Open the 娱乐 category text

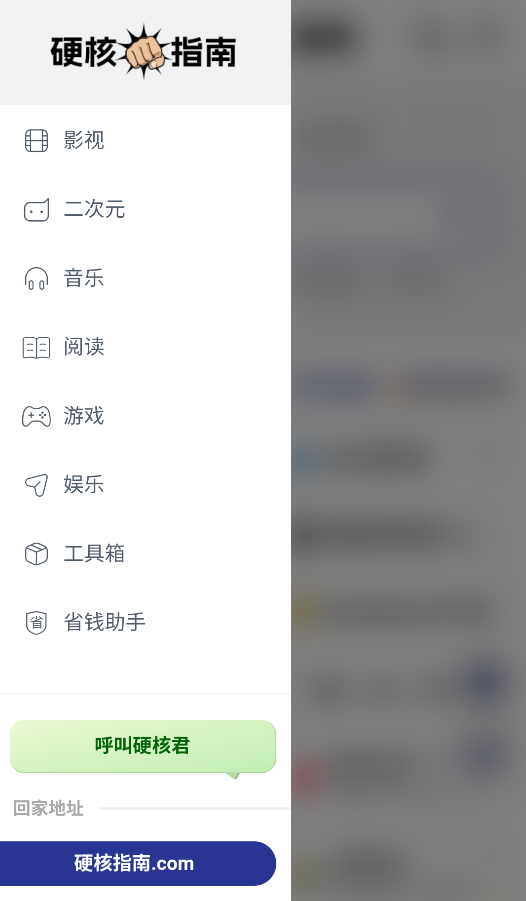pos(84,484)
